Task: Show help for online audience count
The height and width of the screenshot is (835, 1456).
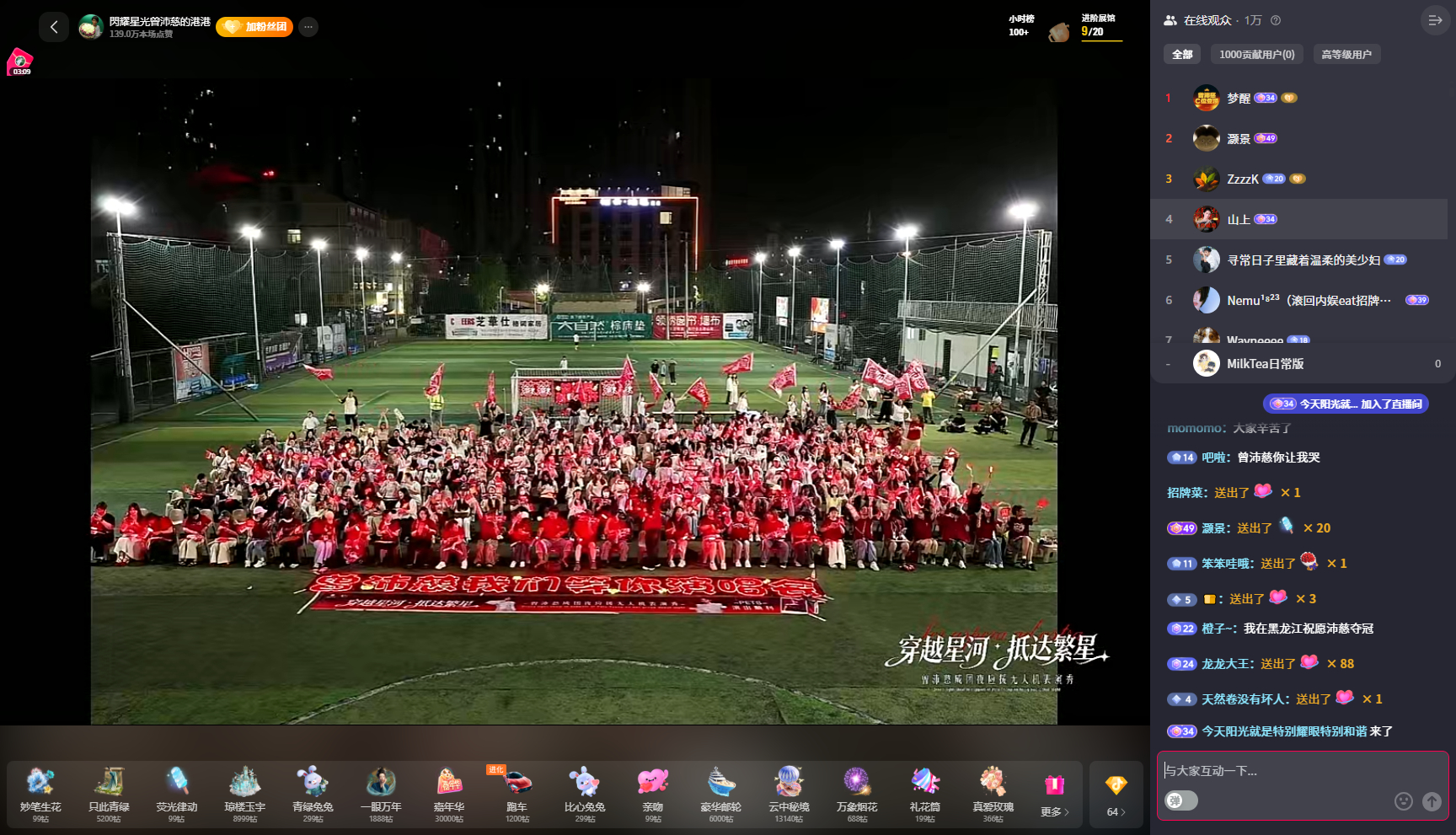Action: [x=1275, y=20]
